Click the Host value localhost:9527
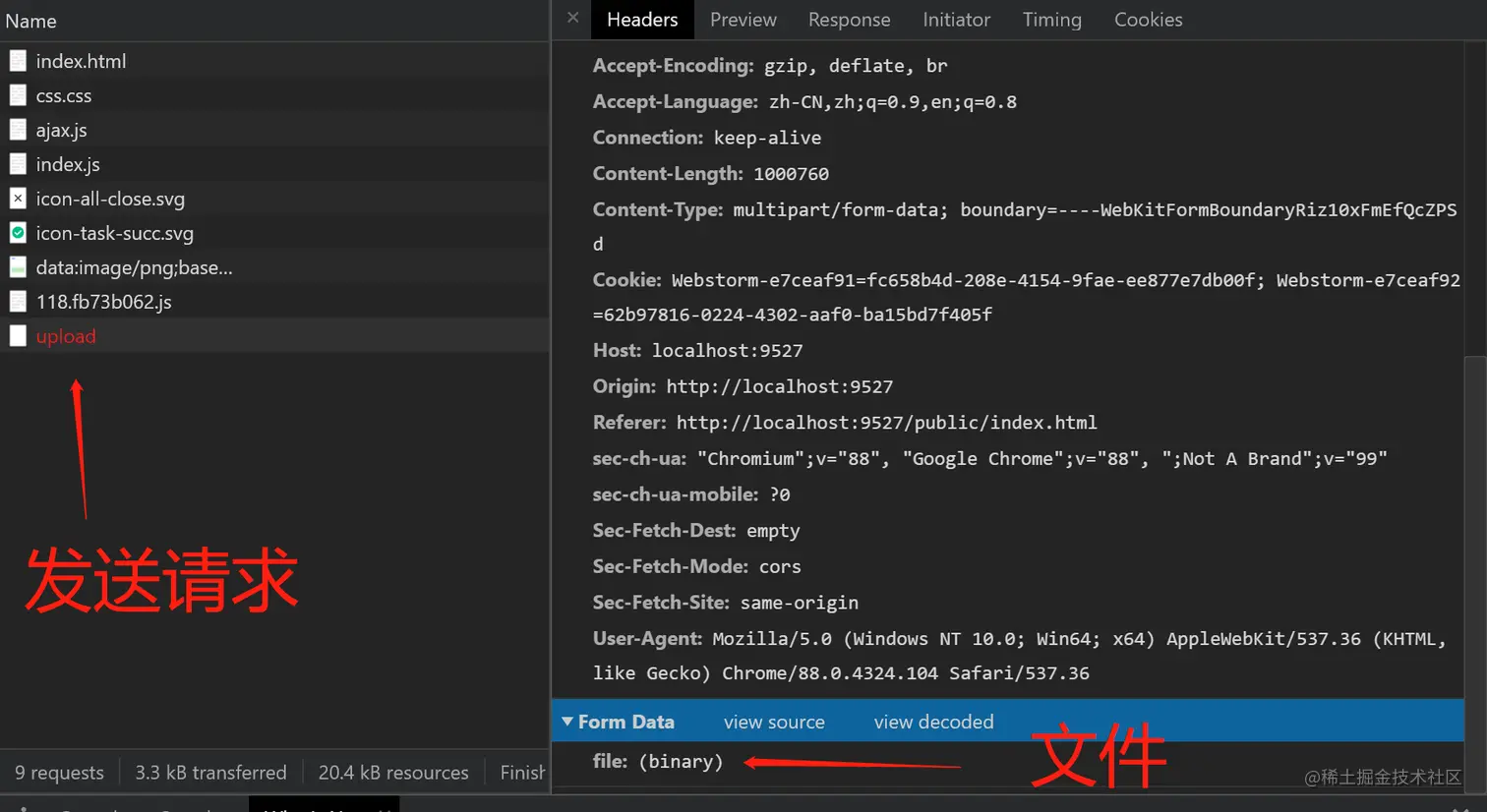Image resolution: width=1487 pixels, height=812 pixels. click(x=728, y=351)
